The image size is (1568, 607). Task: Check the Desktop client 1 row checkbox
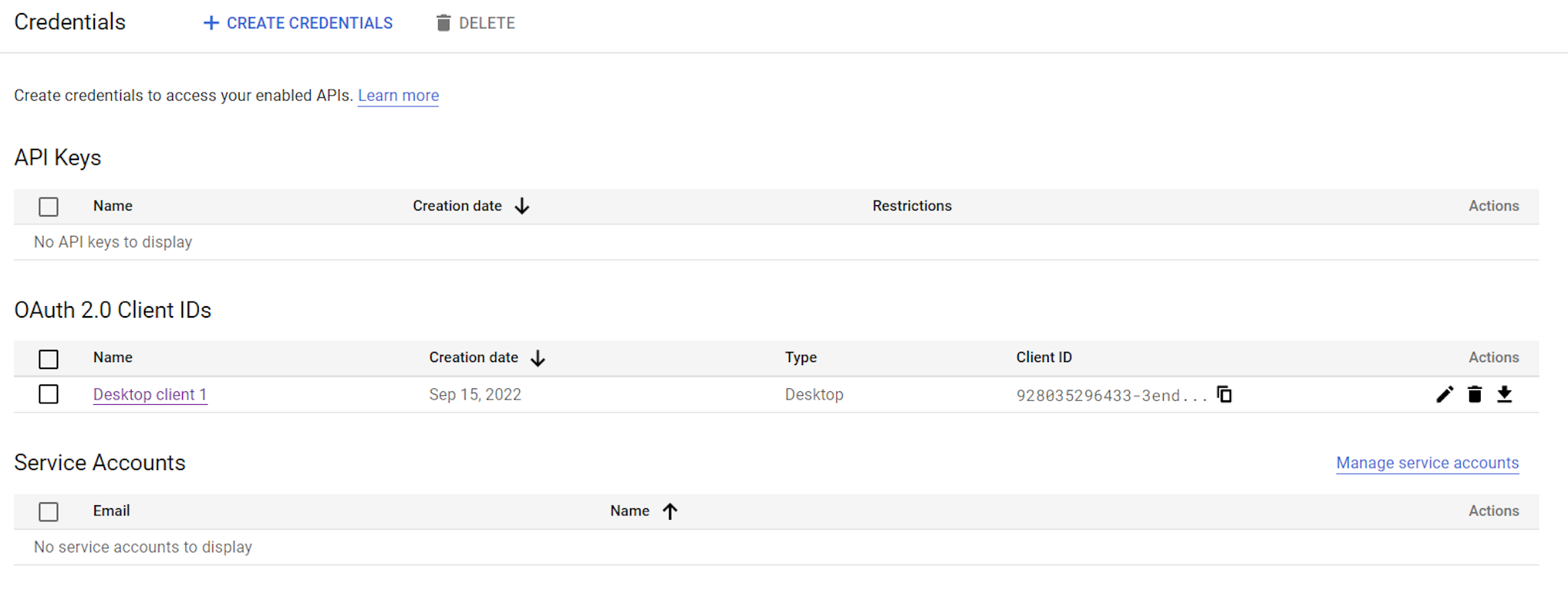point(49,395)
